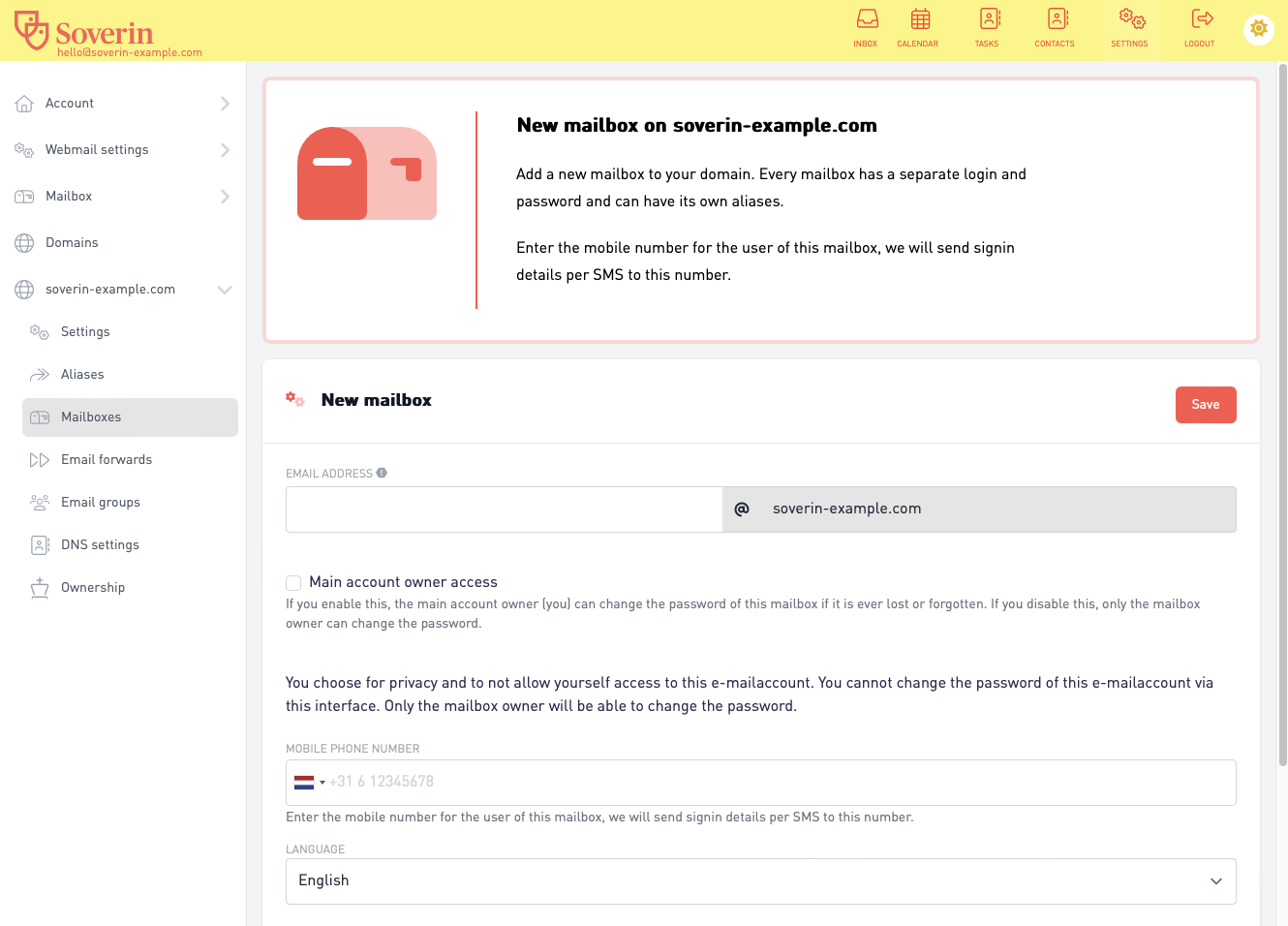The width and height of the screenshot is (1288, 926).
Task: Toggle the sun theme button
Action: pyautogui.click(x=1258, y=29)
